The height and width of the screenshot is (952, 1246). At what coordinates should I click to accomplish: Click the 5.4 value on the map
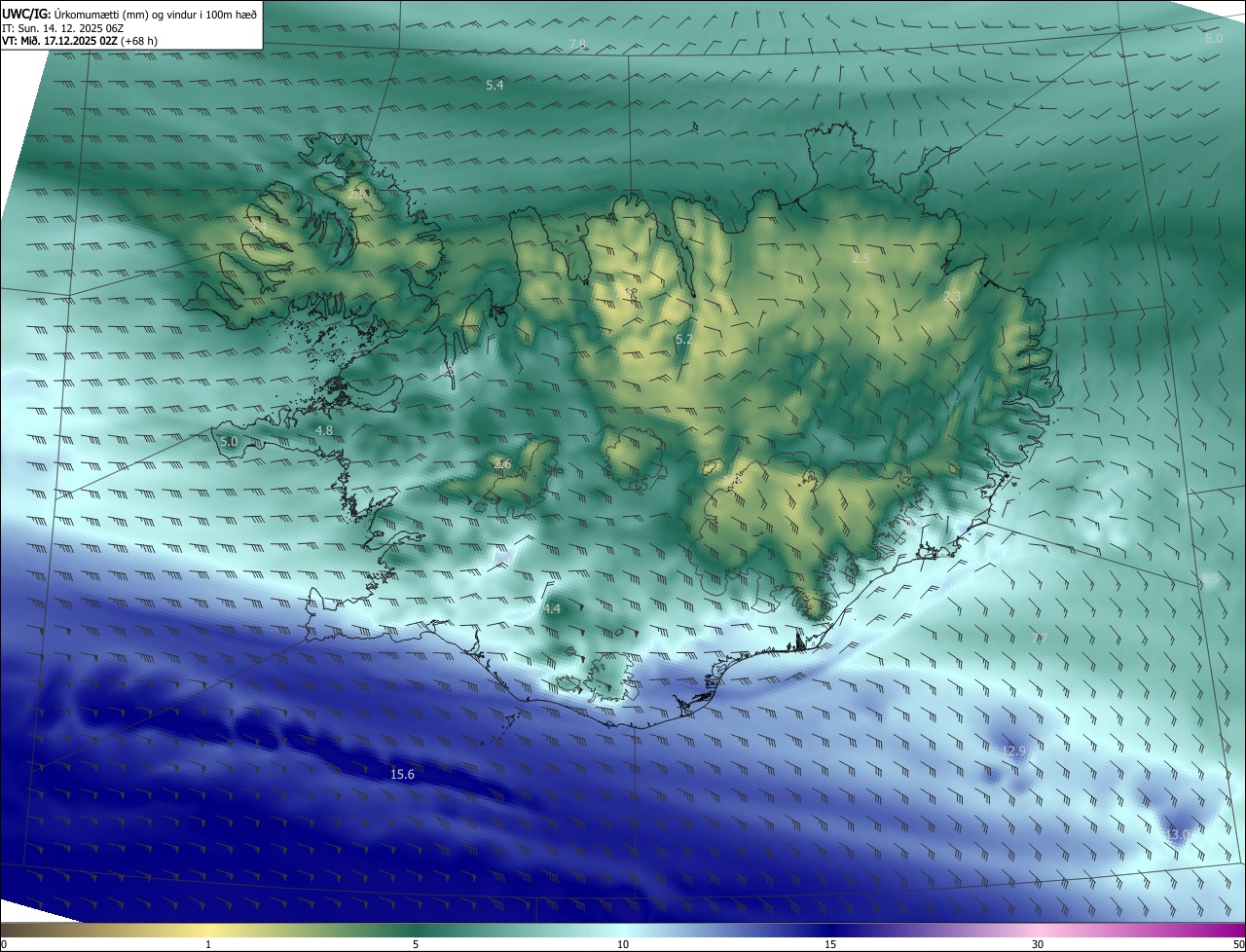(495, 85)
